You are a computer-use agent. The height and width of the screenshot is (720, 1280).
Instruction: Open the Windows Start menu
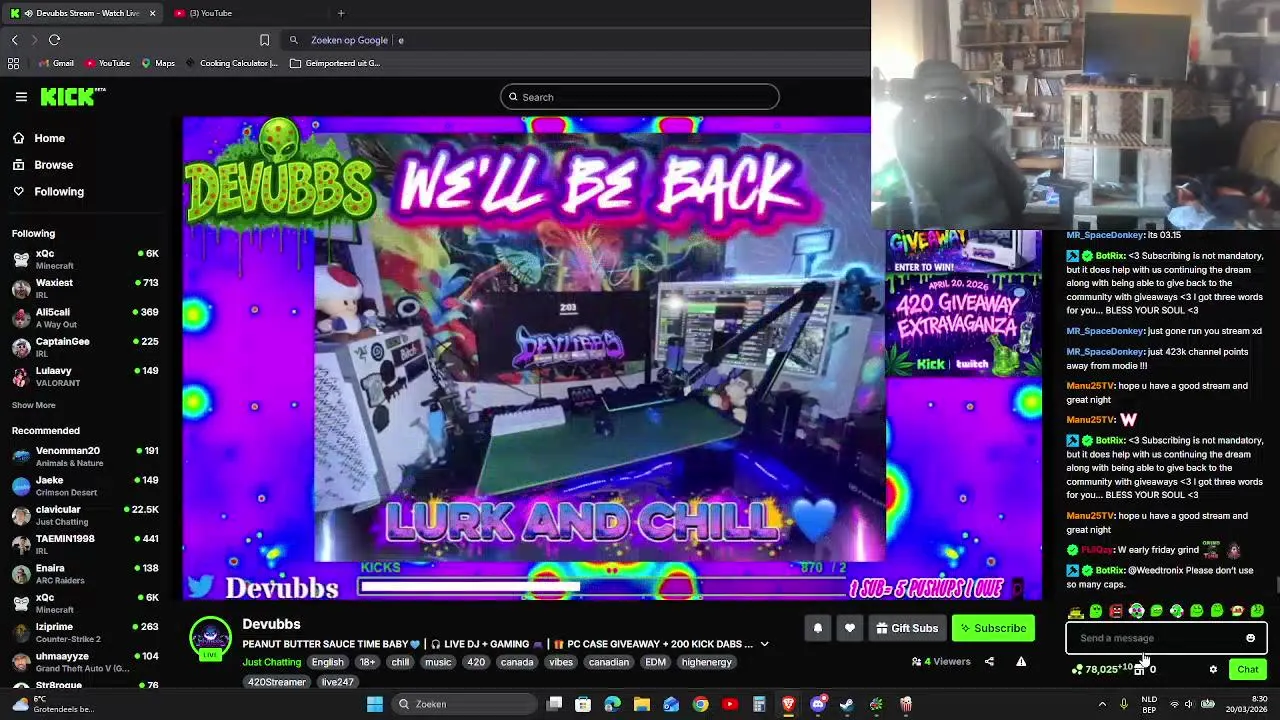(x=375, y=704)
